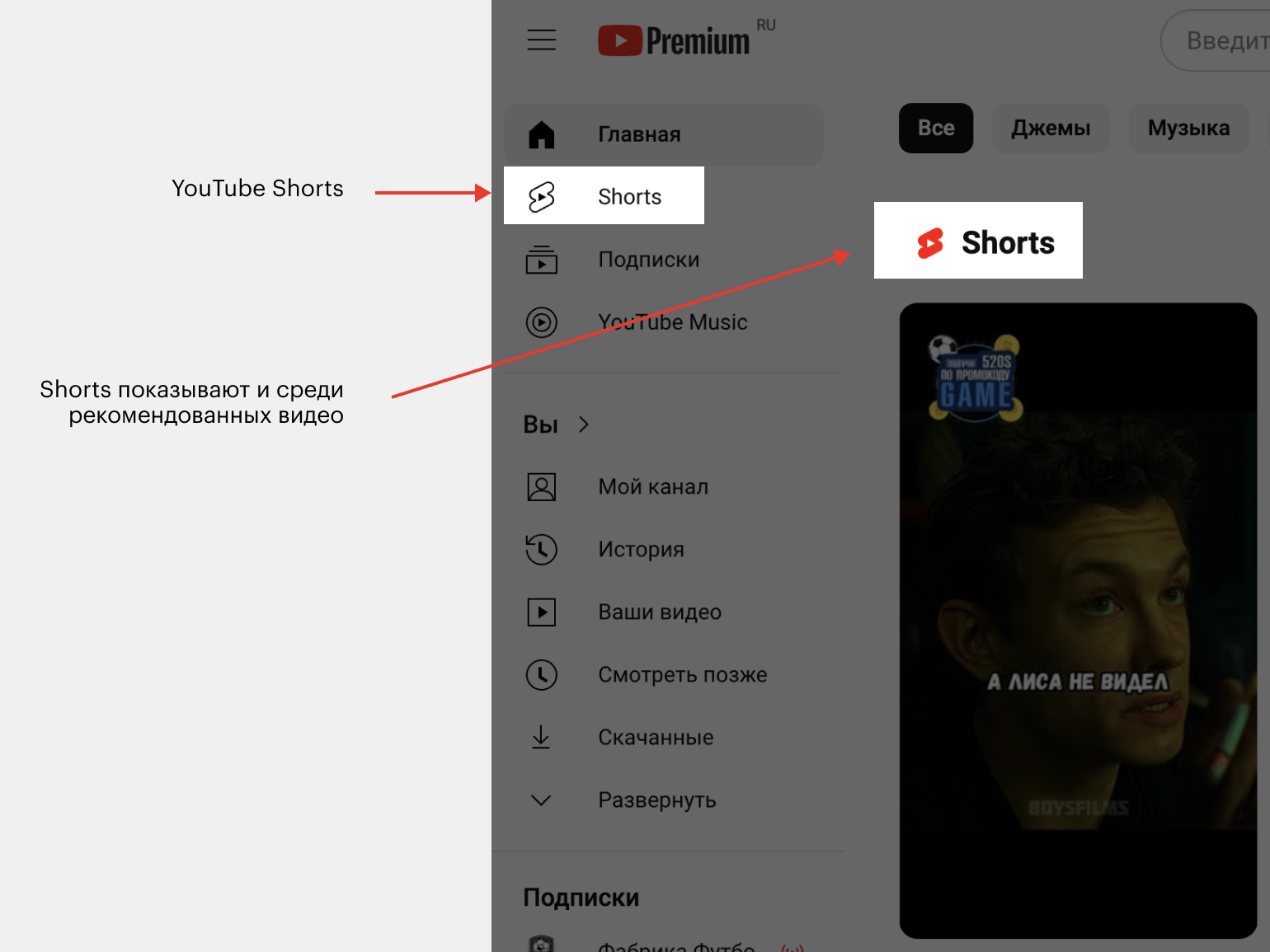Click the search input field
The image size is (1270, 952).
pos(1215,40)
